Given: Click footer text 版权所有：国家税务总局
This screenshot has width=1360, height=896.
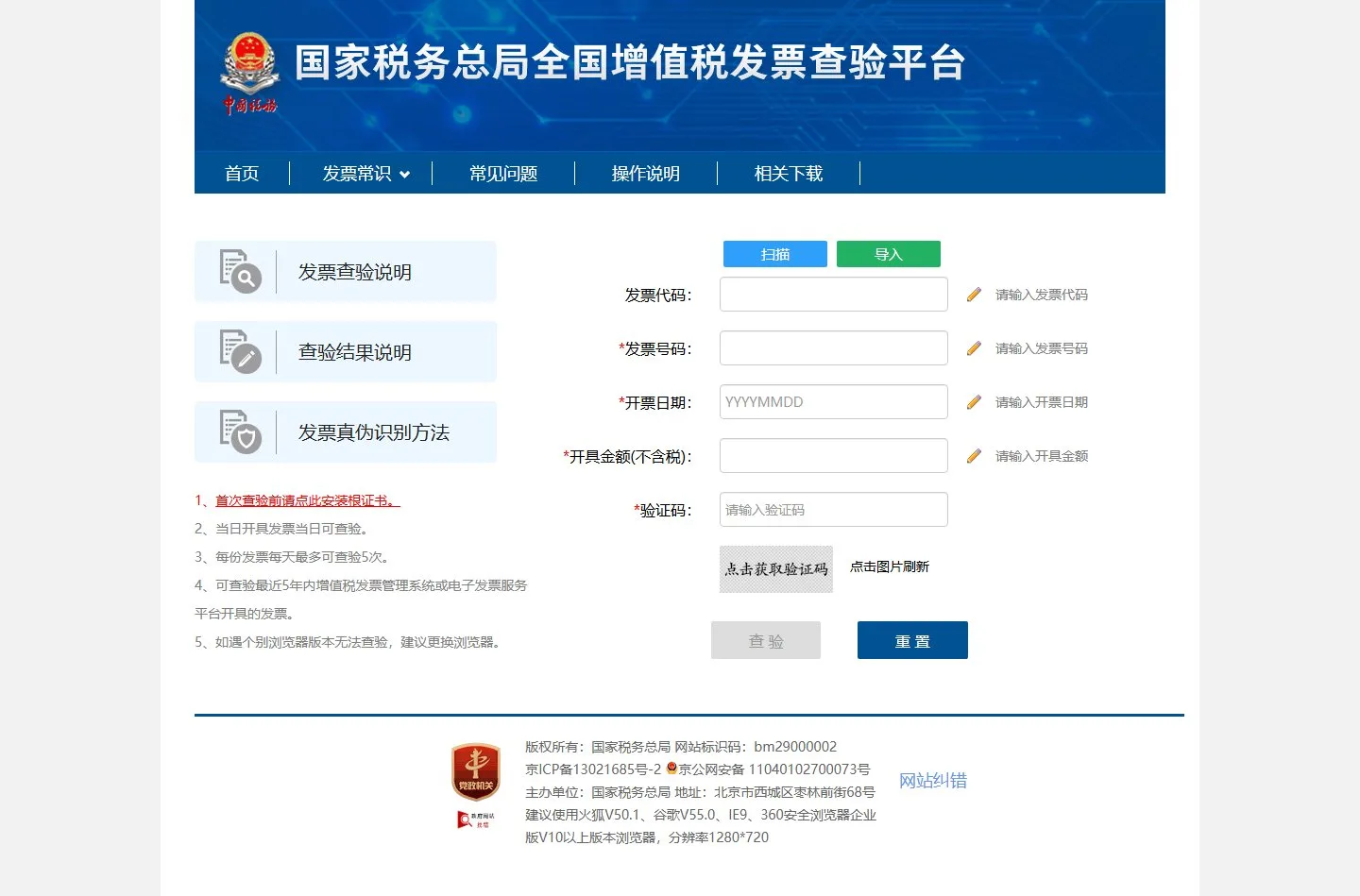Looking at the screenshot, I should coord(598,747).
